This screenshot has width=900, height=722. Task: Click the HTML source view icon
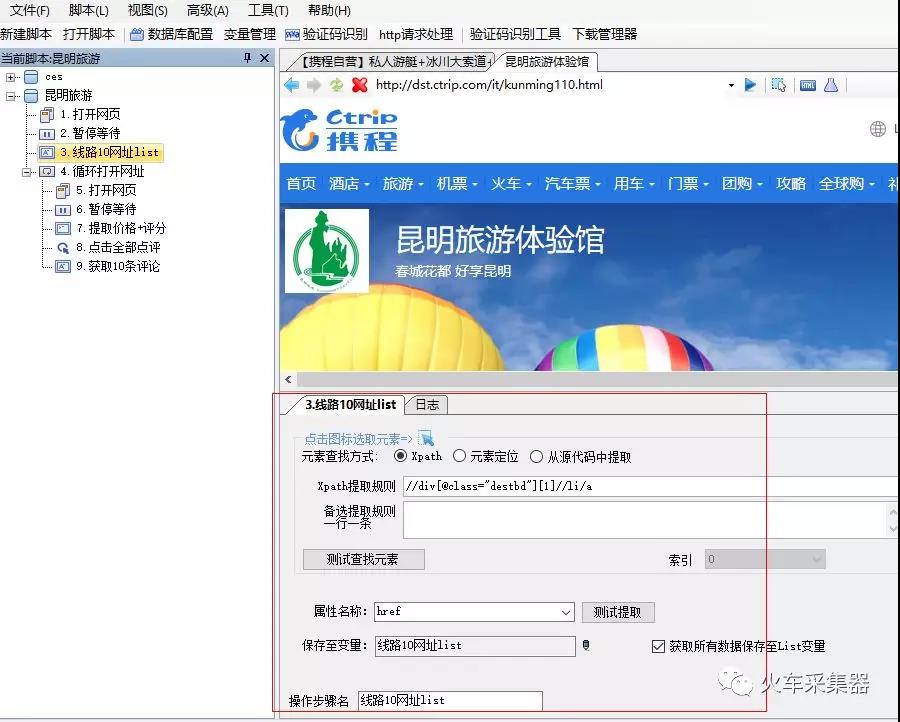[x=808, y=86]
